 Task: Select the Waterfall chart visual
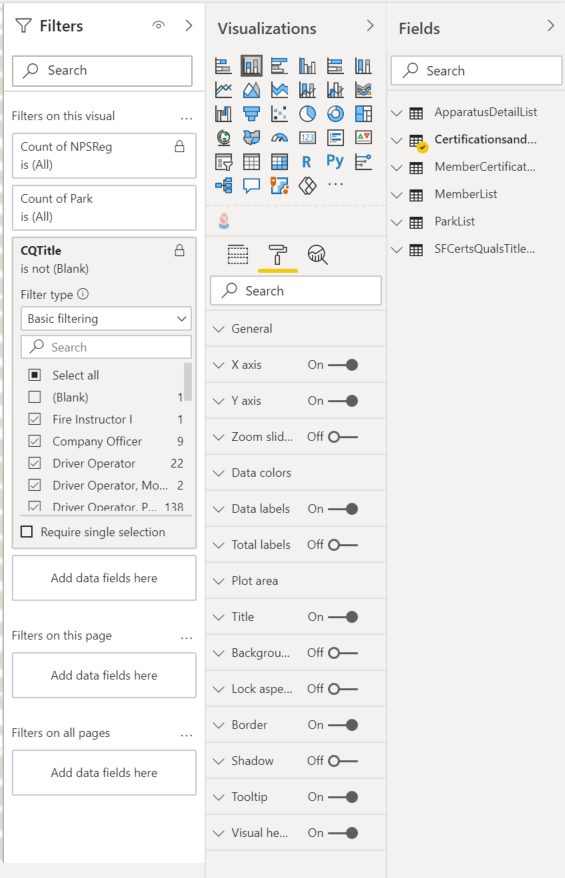click(x=223, y=114)
